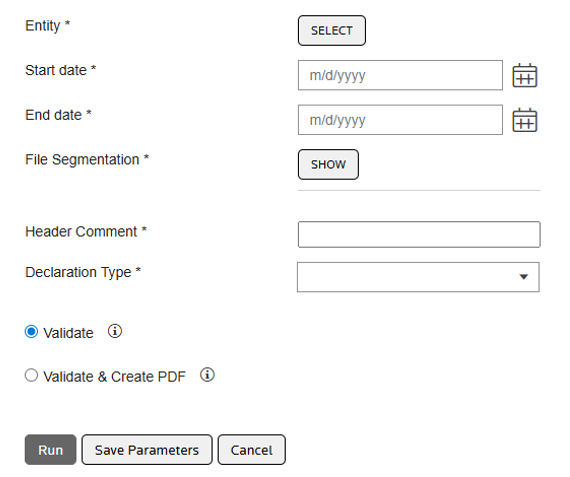Screen dimensions: 570x477
Task: Cancel the parameters form
Action: click(252, 450)
